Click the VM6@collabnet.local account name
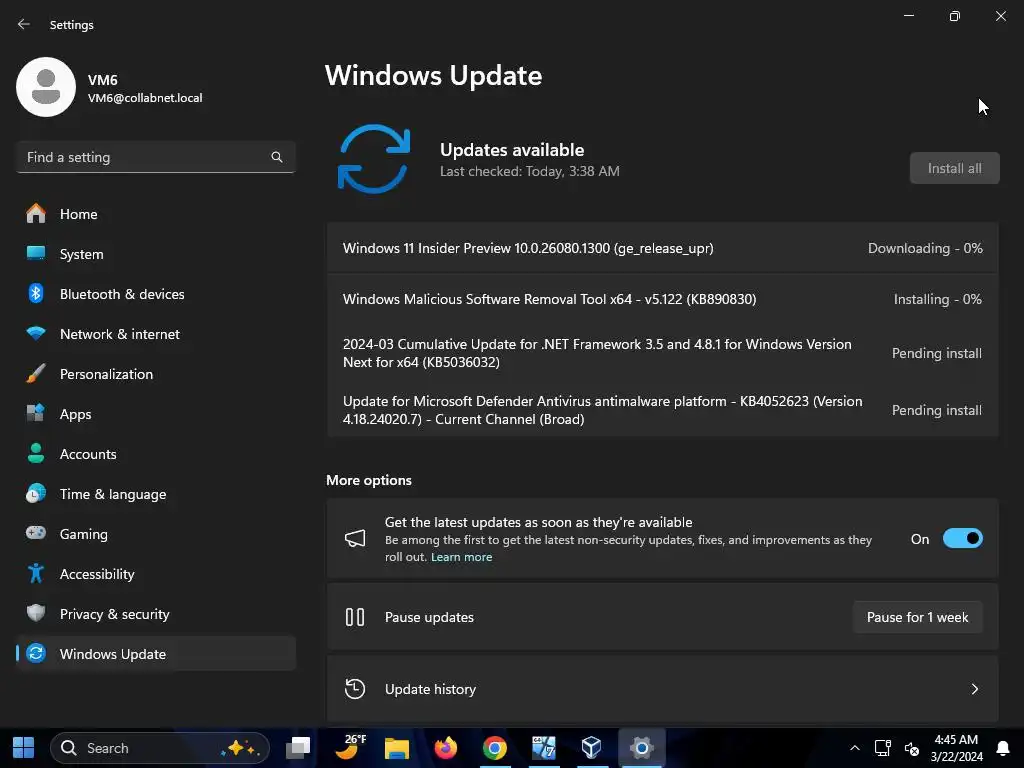The height and width of the screenshot is (768, 1024). pyautogui.click(x=145, y=98)
